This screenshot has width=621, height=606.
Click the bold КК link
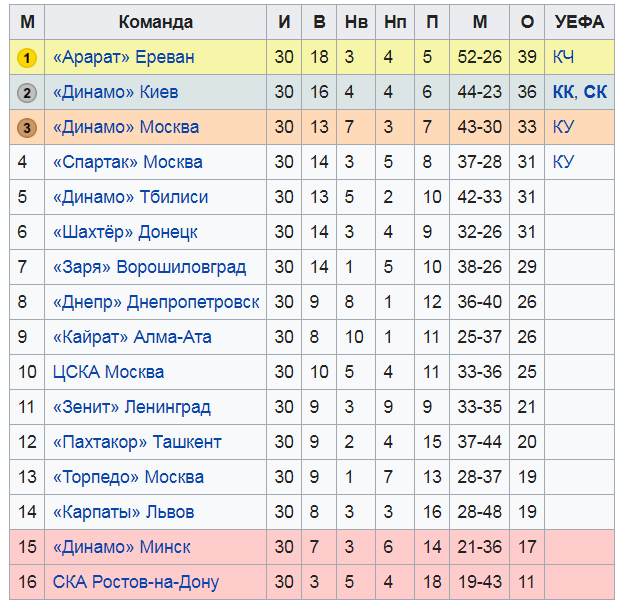[x=563, y=93]
